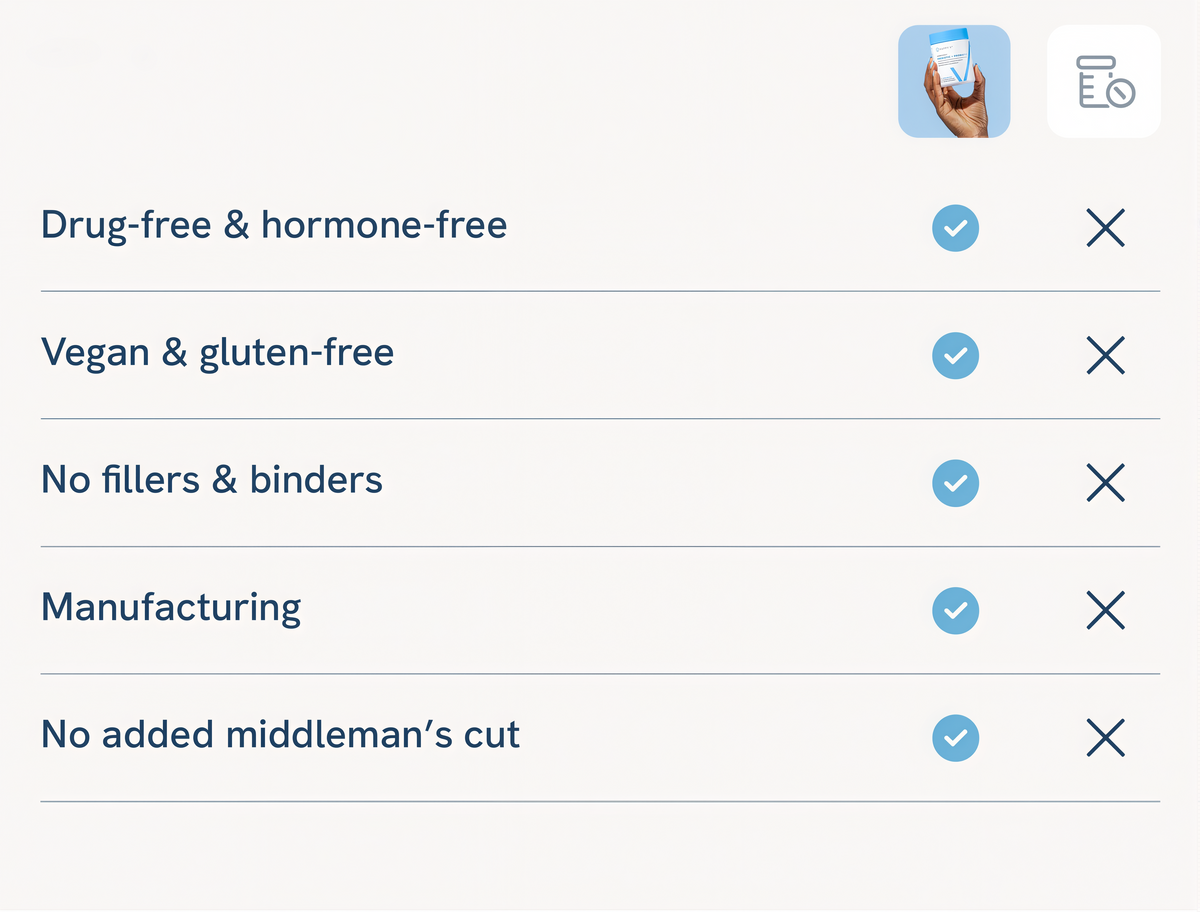Click the product bottle photo thumbnail

(x=954, y=81)
